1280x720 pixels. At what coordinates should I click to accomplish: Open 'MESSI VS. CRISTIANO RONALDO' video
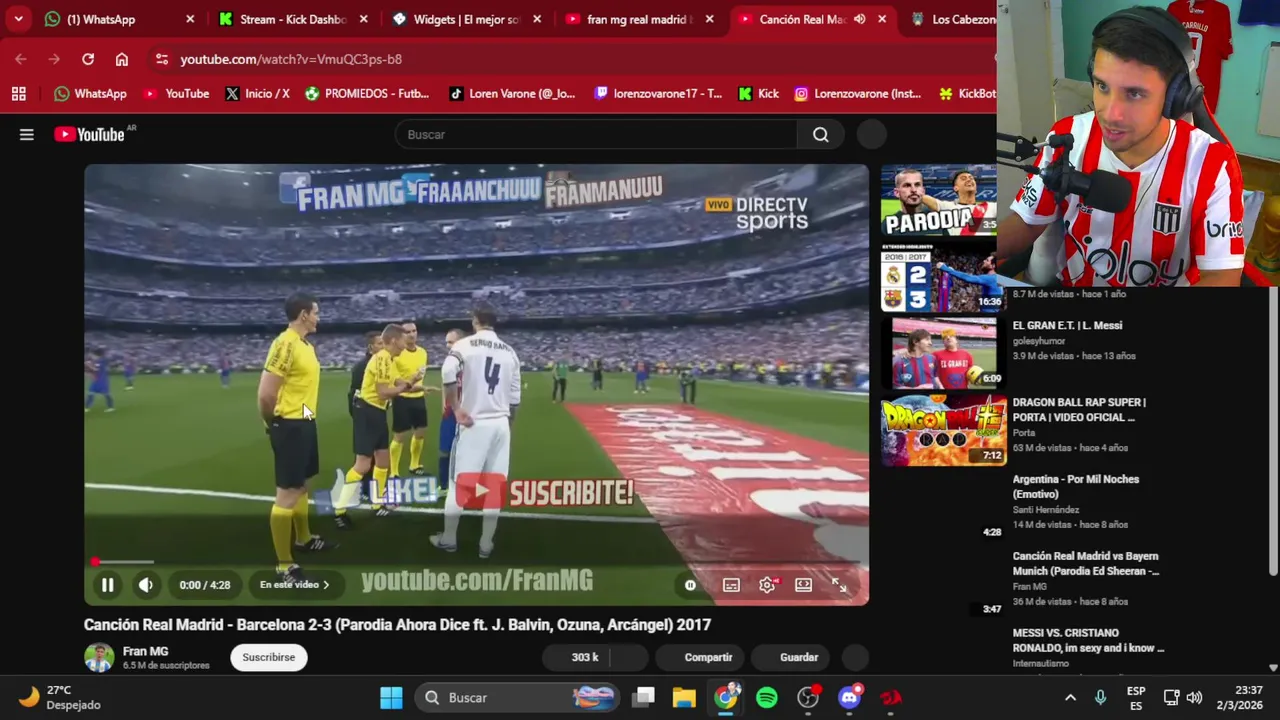1088,640
